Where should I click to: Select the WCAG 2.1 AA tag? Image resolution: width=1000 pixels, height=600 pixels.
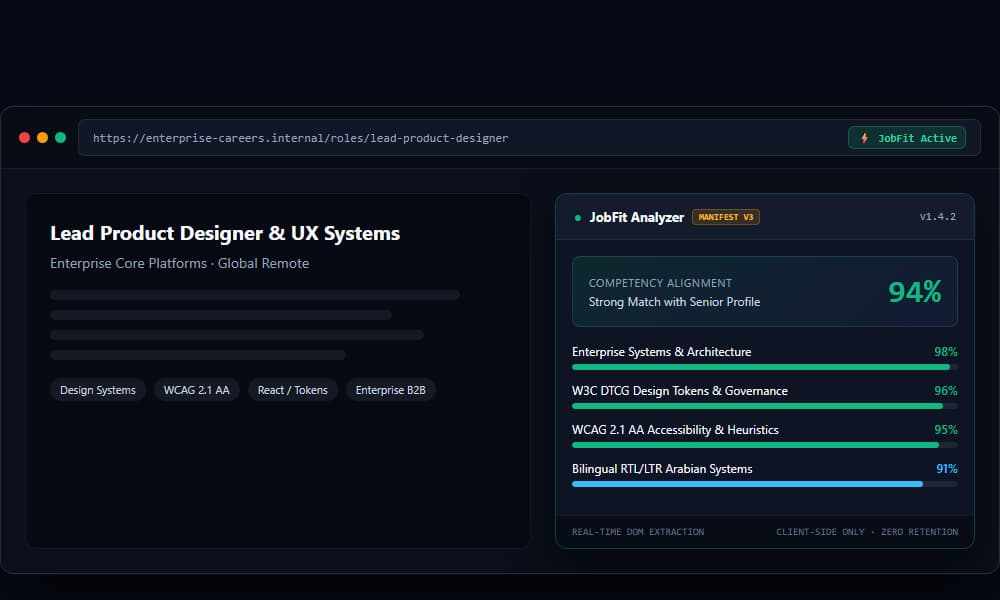[196, 390]
